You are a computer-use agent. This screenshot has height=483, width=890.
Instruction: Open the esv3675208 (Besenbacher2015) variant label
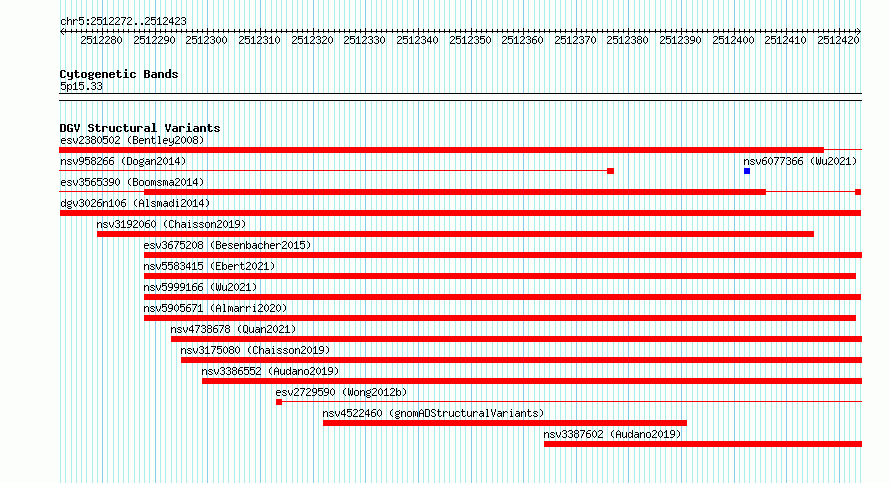pos(227,245)
